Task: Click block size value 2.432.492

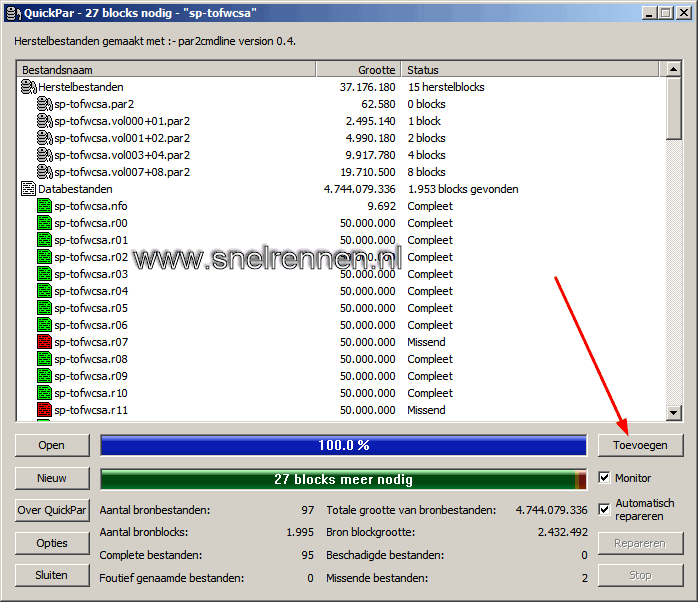Action: coord(563,532)
